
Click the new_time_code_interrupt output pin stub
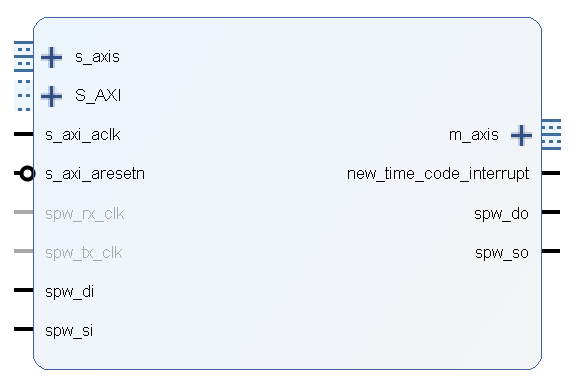pyautogui.click(x=551, y=173)
